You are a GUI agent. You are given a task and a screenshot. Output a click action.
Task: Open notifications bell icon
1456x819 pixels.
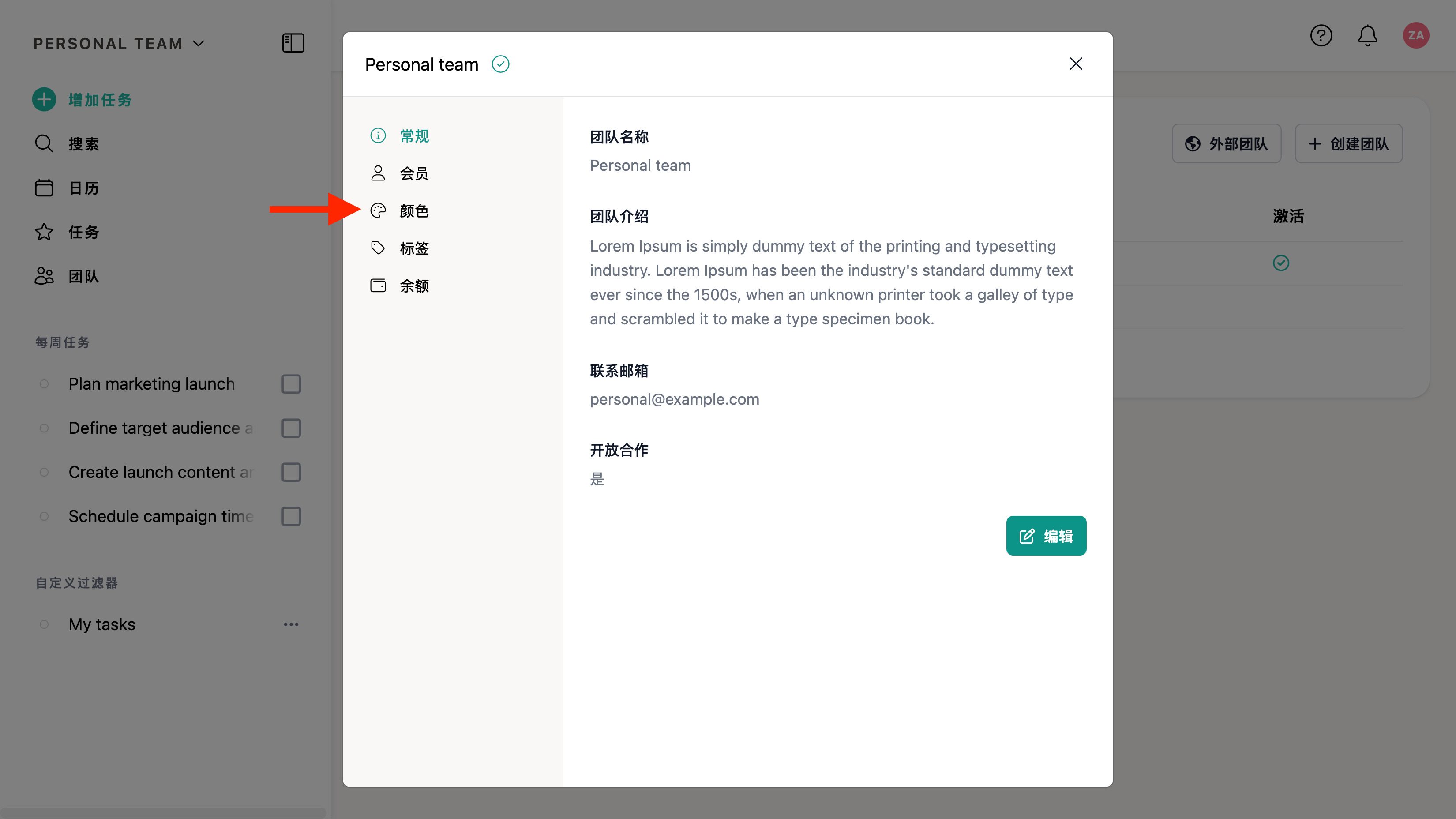click(x=1367, y=36)
